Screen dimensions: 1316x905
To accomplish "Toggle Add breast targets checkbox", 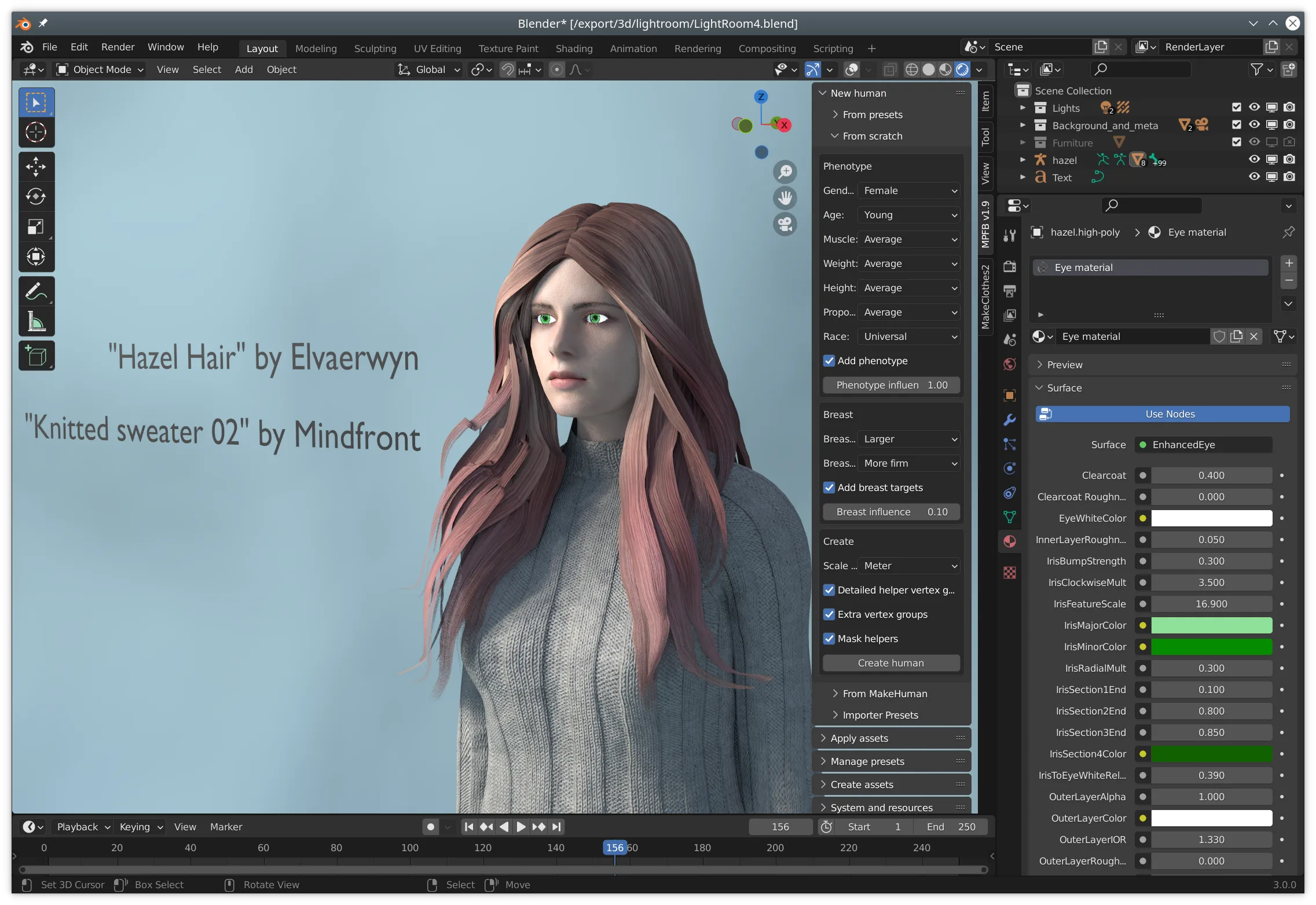I will (828, 487).
